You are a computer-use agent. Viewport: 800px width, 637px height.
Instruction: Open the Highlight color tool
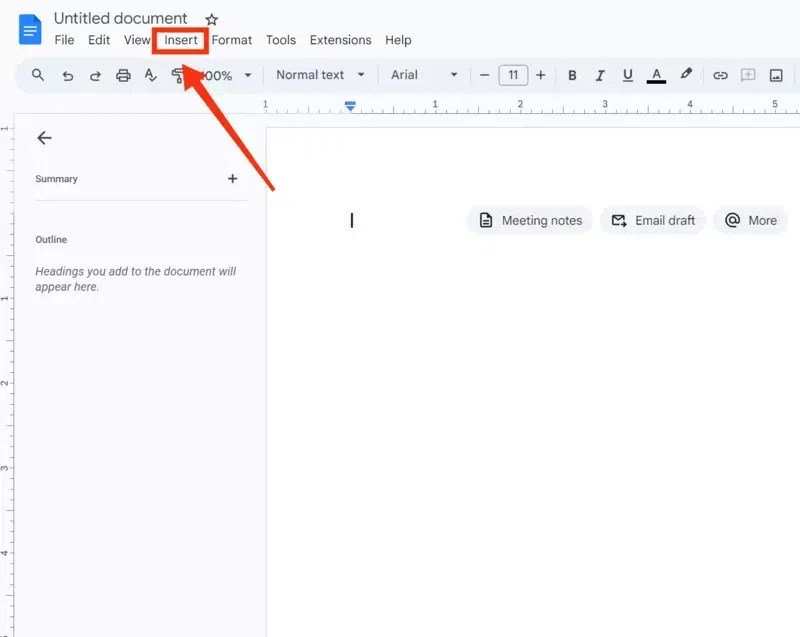click(x=686, y=75)
